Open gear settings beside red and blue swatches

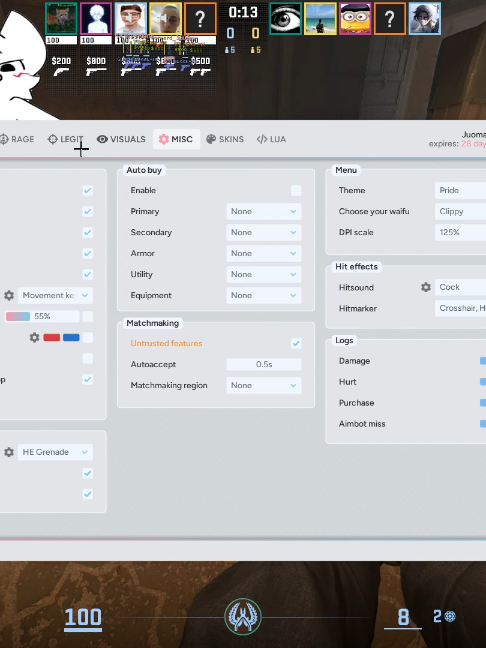(x=34, y=338)
